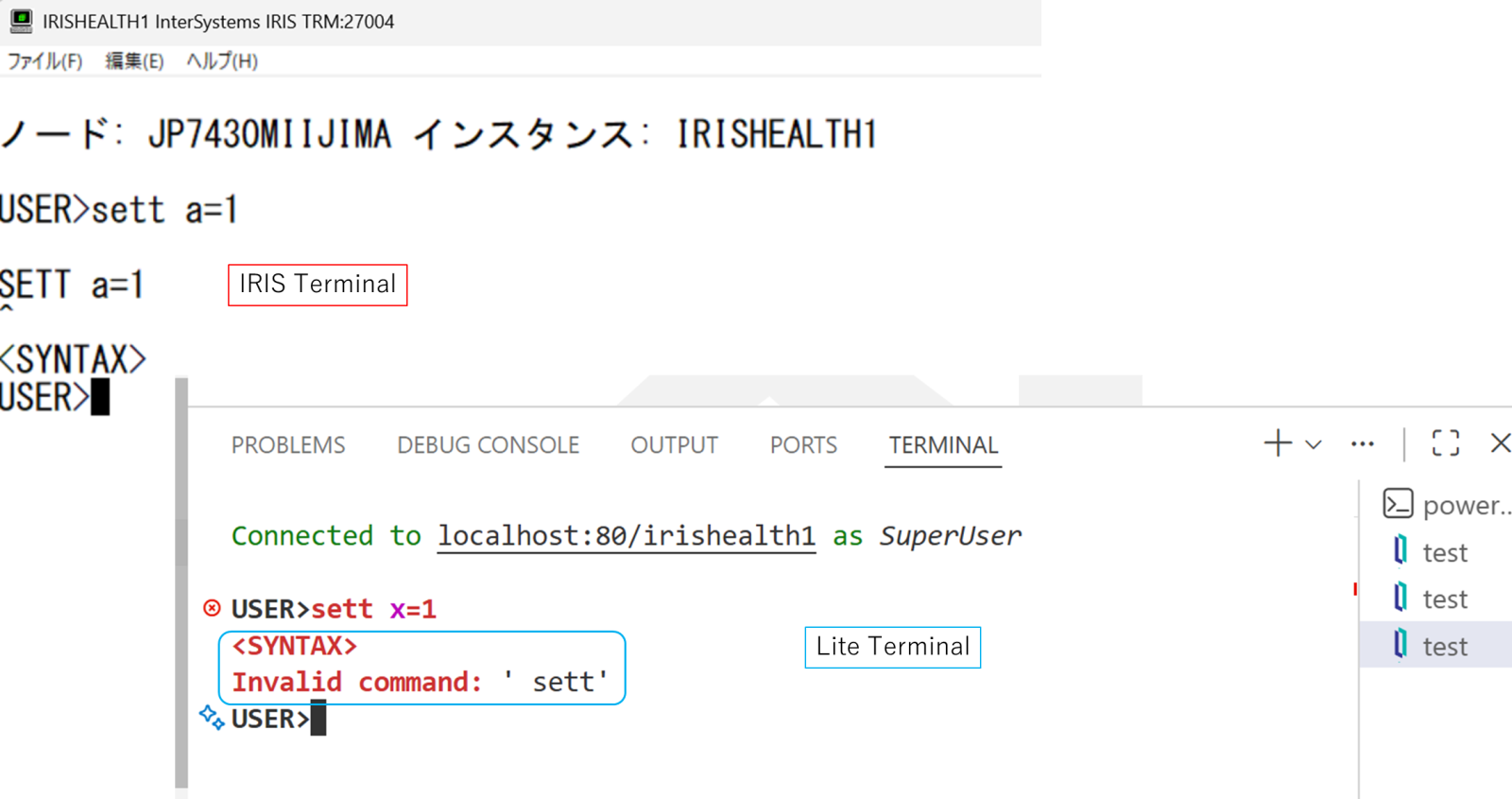Close the bottom panel
This screenshot has width=1512, height=799.
[x=1500, y=443]
